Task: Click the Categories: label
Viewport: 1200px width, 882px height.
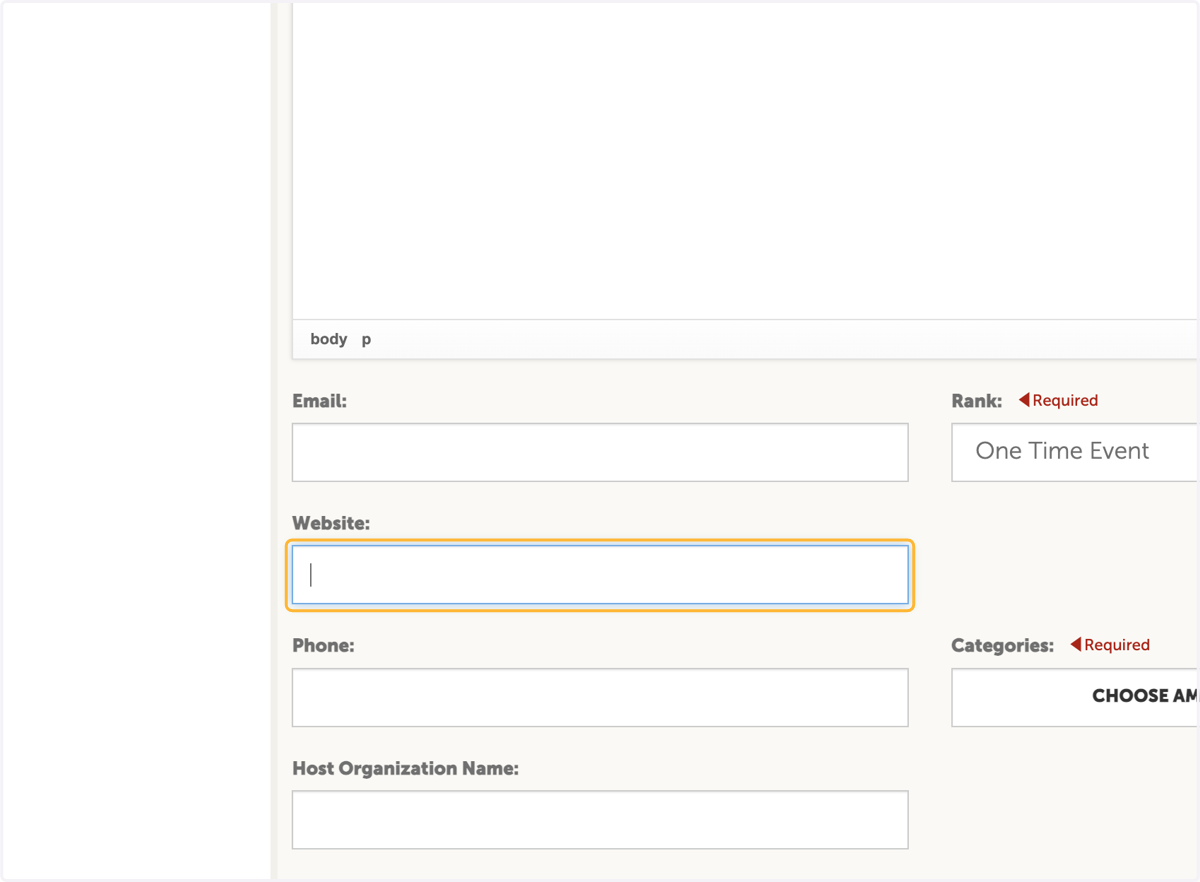Action: (x=1002, y=646)
